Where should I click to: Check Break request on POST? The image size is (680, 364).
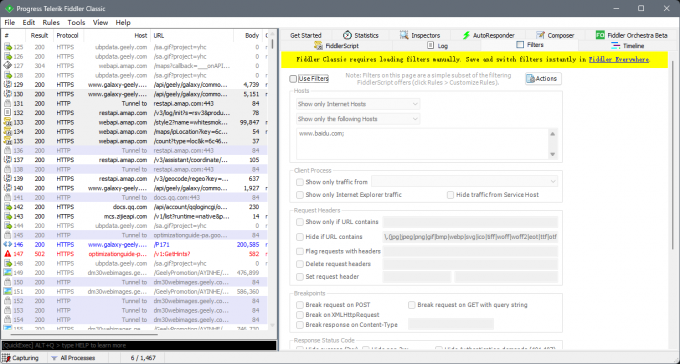click(300, 305)
